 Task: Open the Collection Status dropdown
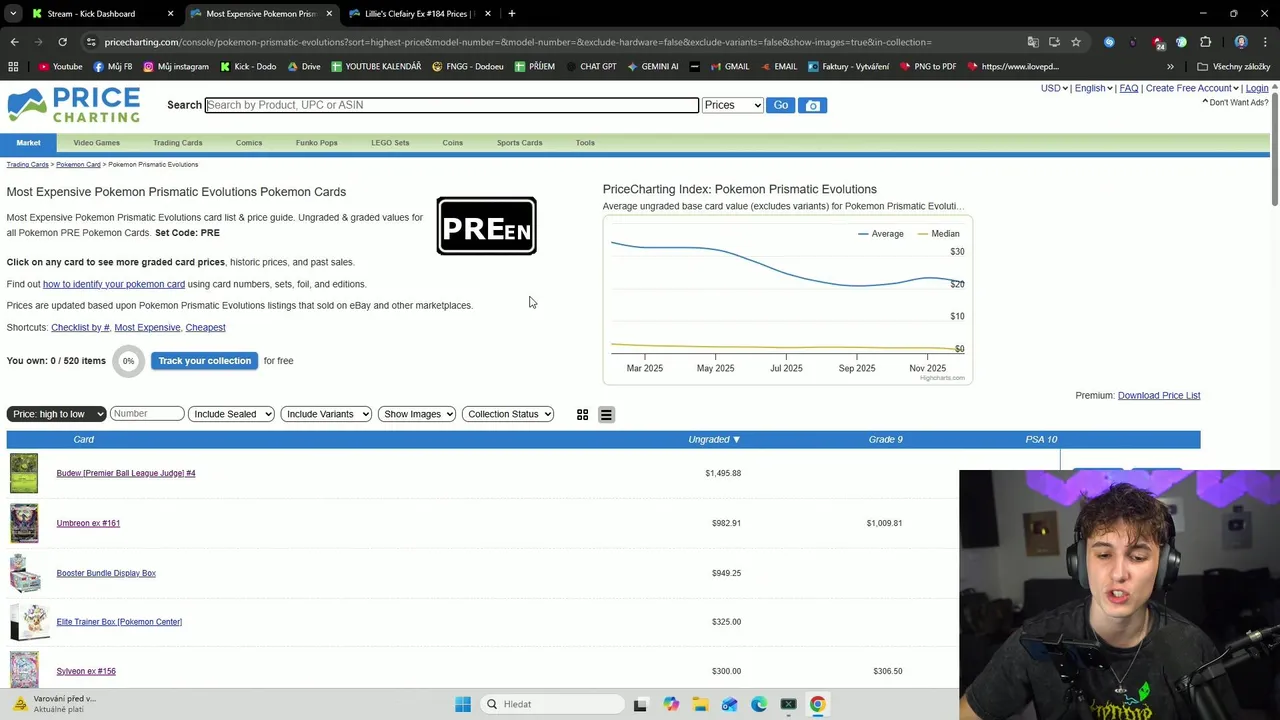(508, 414)
